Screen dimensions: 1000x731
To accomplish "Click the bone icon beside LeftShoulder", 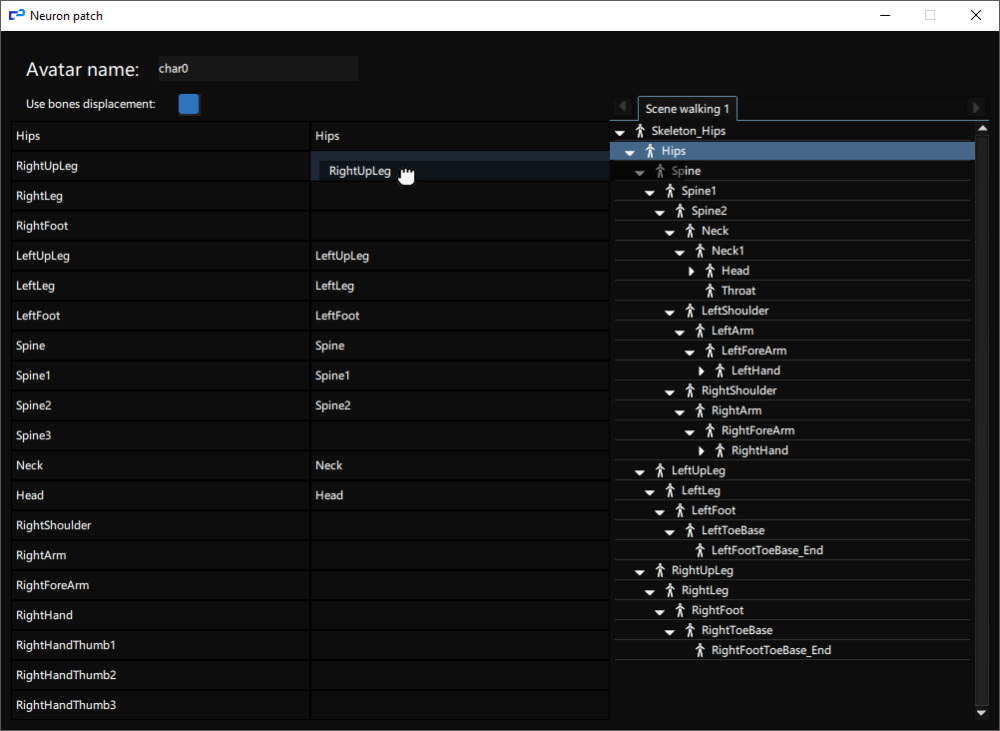I will click(x=690, y=311).
